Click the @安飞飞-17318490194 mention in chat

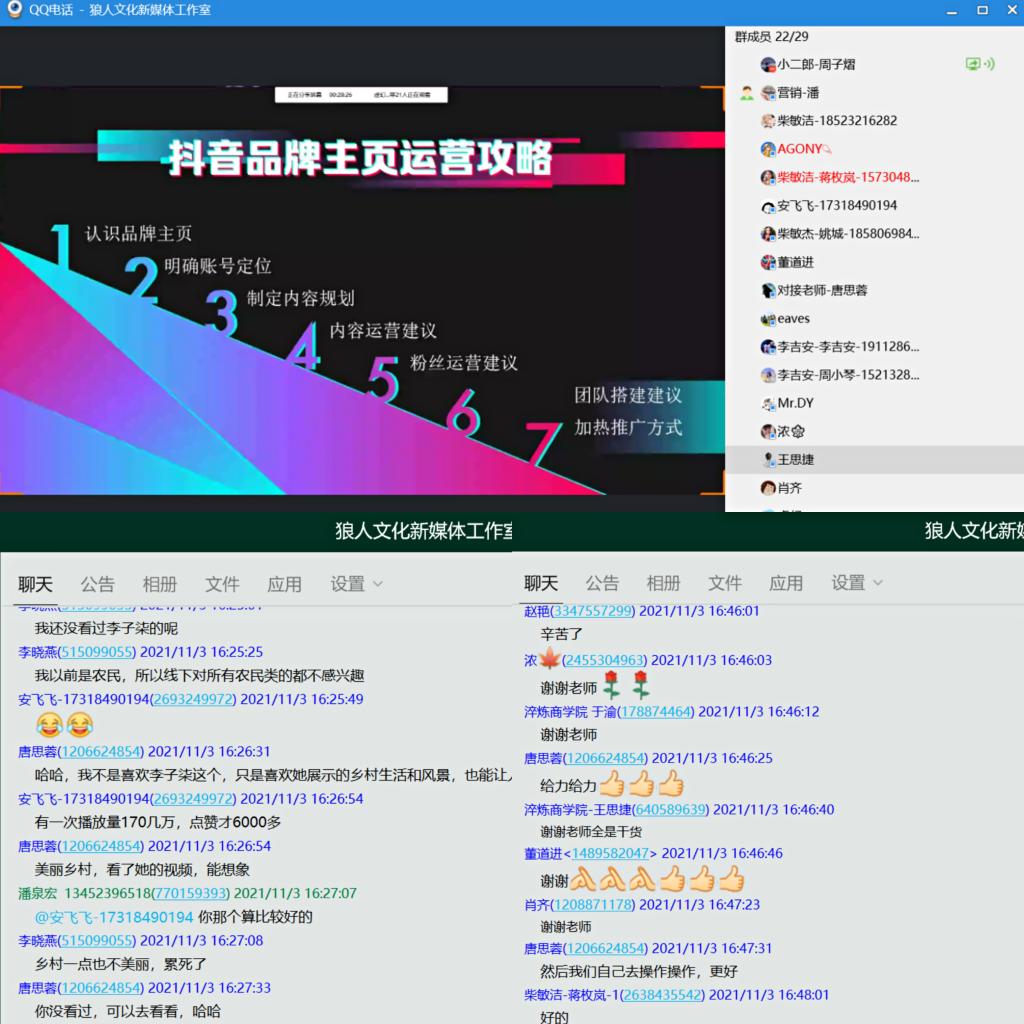tap(114, 917)
